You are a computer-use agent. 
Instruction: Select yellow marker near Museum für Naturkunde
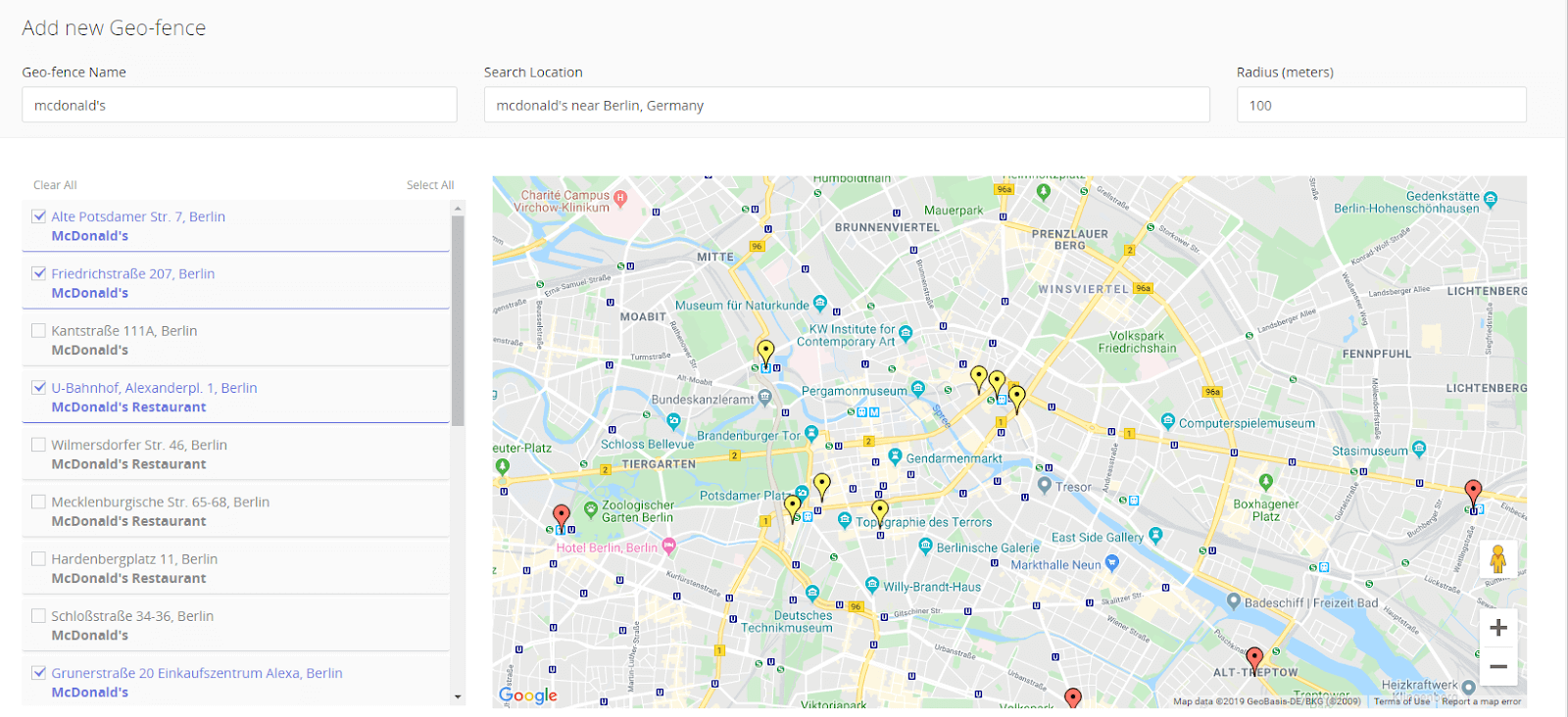tap(765, 353)
